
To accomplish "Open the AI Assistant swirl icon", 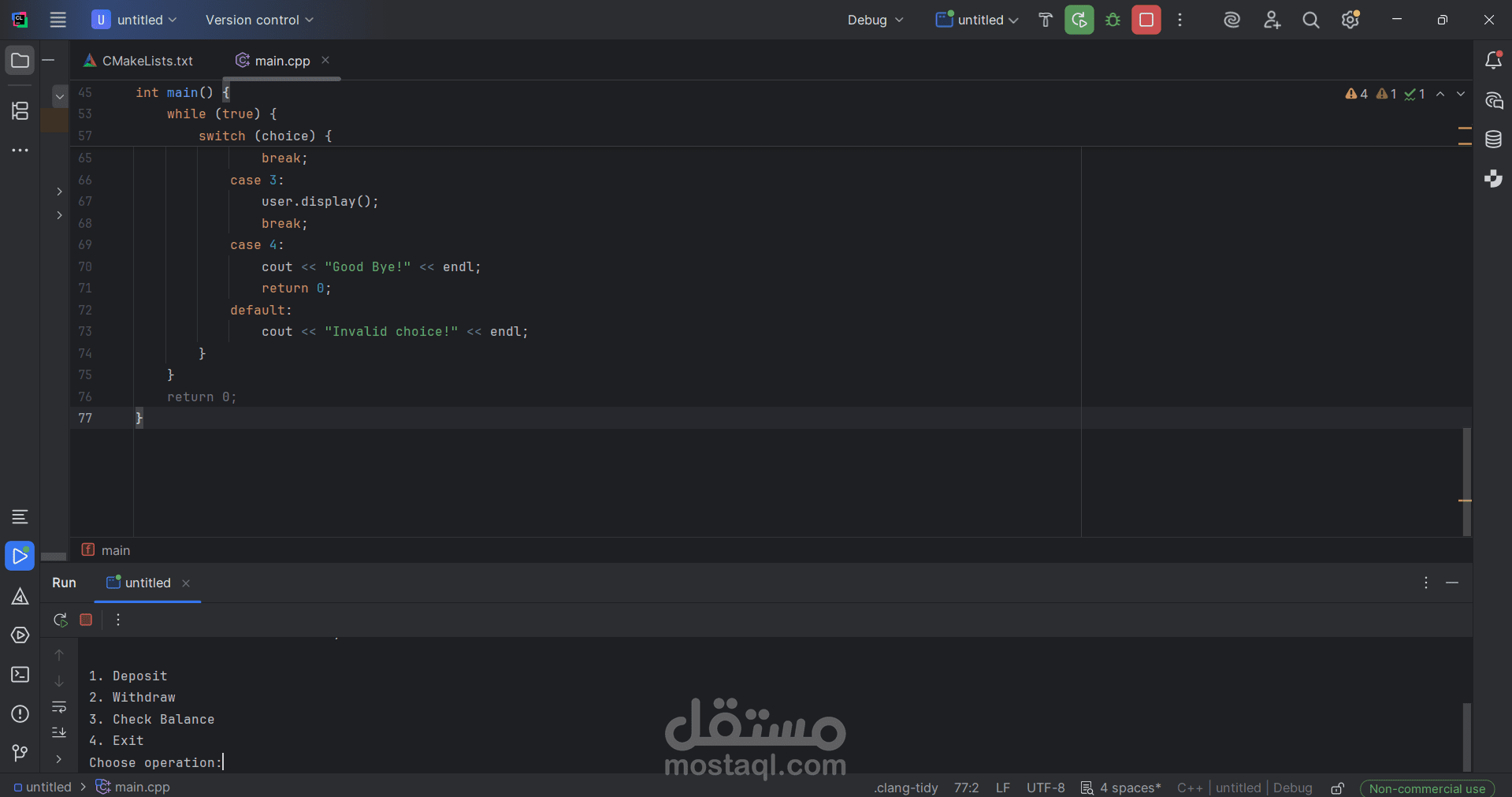I will pyautogui.click(x=1232, y=20).
